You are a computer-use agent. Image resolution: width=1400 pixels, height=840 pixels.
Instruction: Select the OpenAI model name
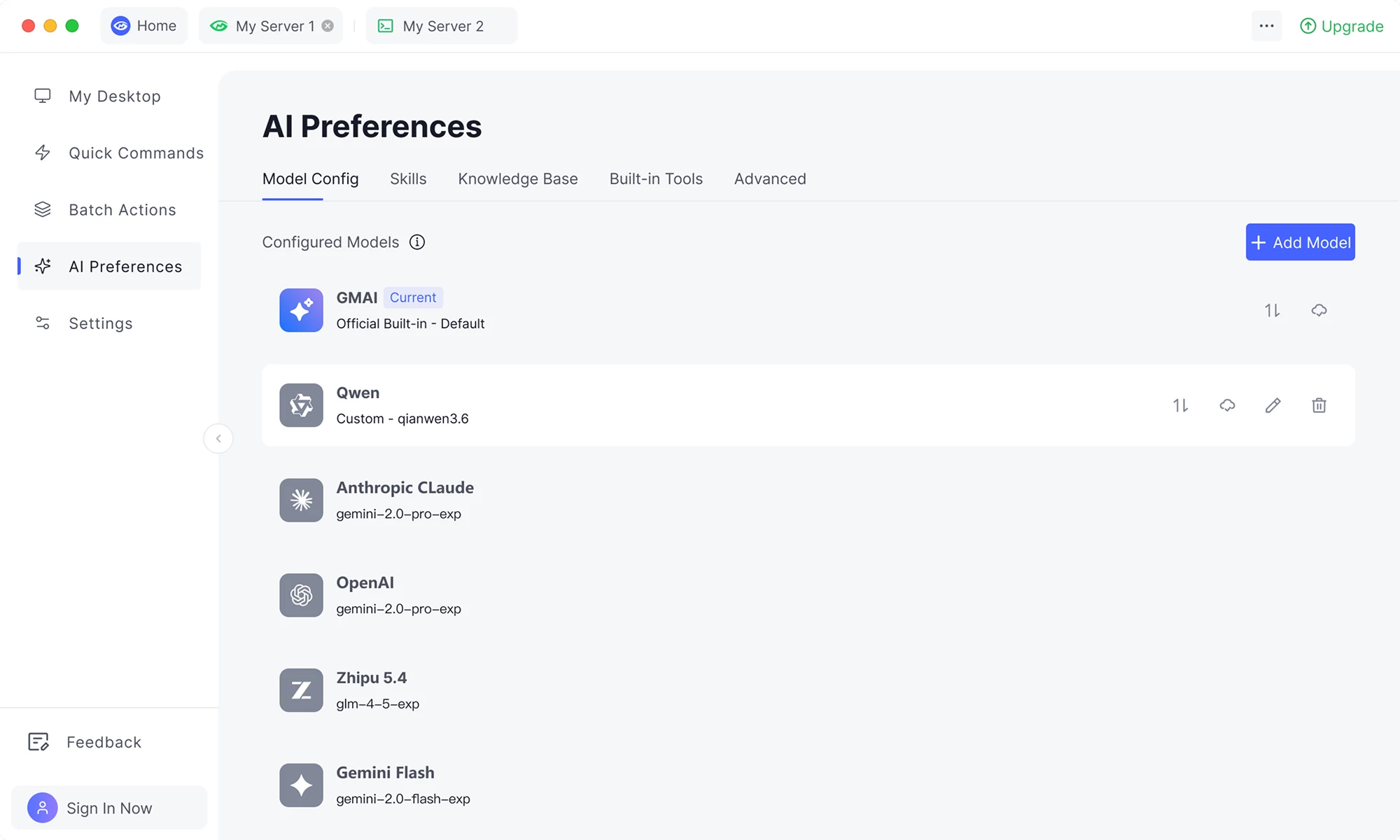(365, 582)
